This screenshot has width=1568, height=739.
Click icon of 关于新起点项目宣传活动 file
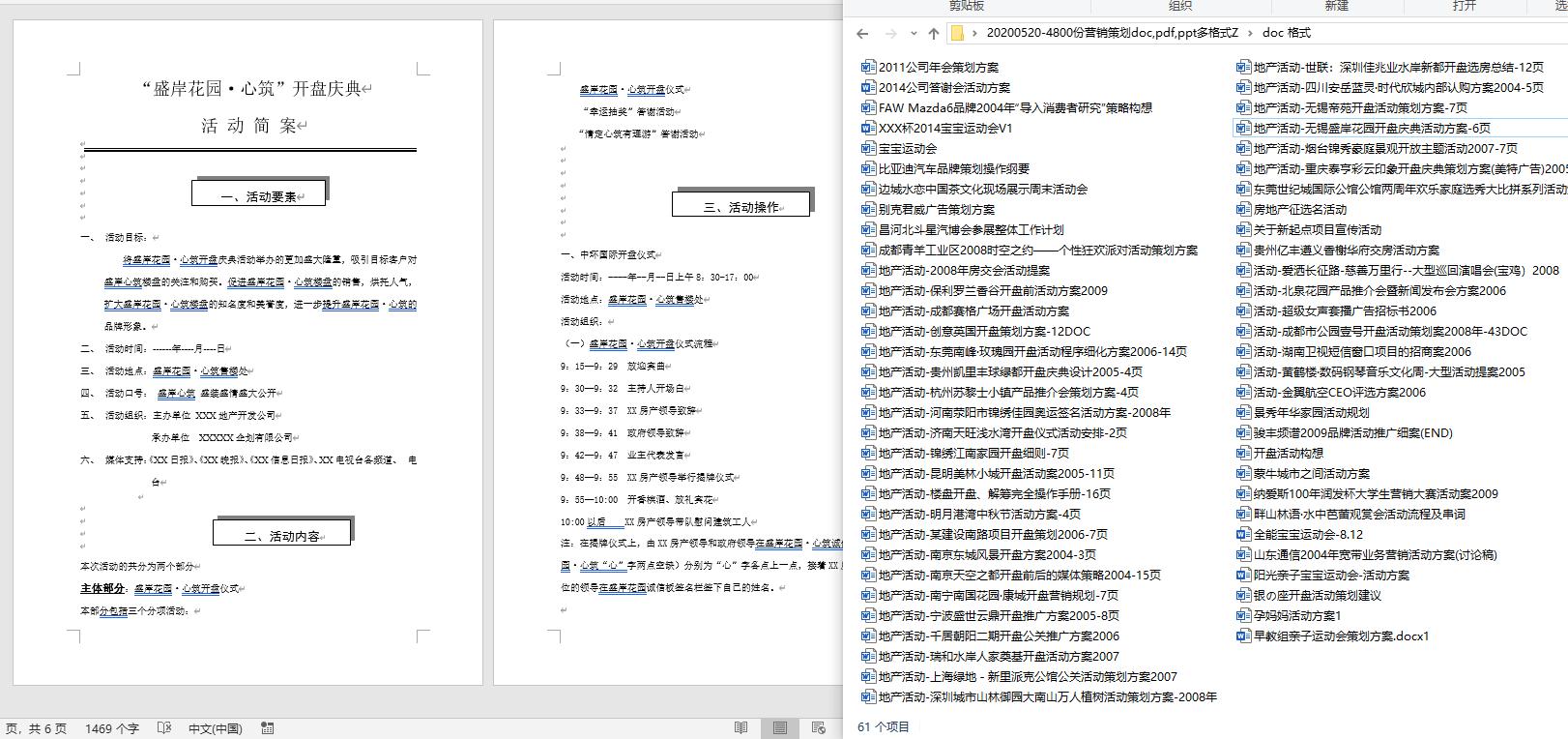point(1244,229)
